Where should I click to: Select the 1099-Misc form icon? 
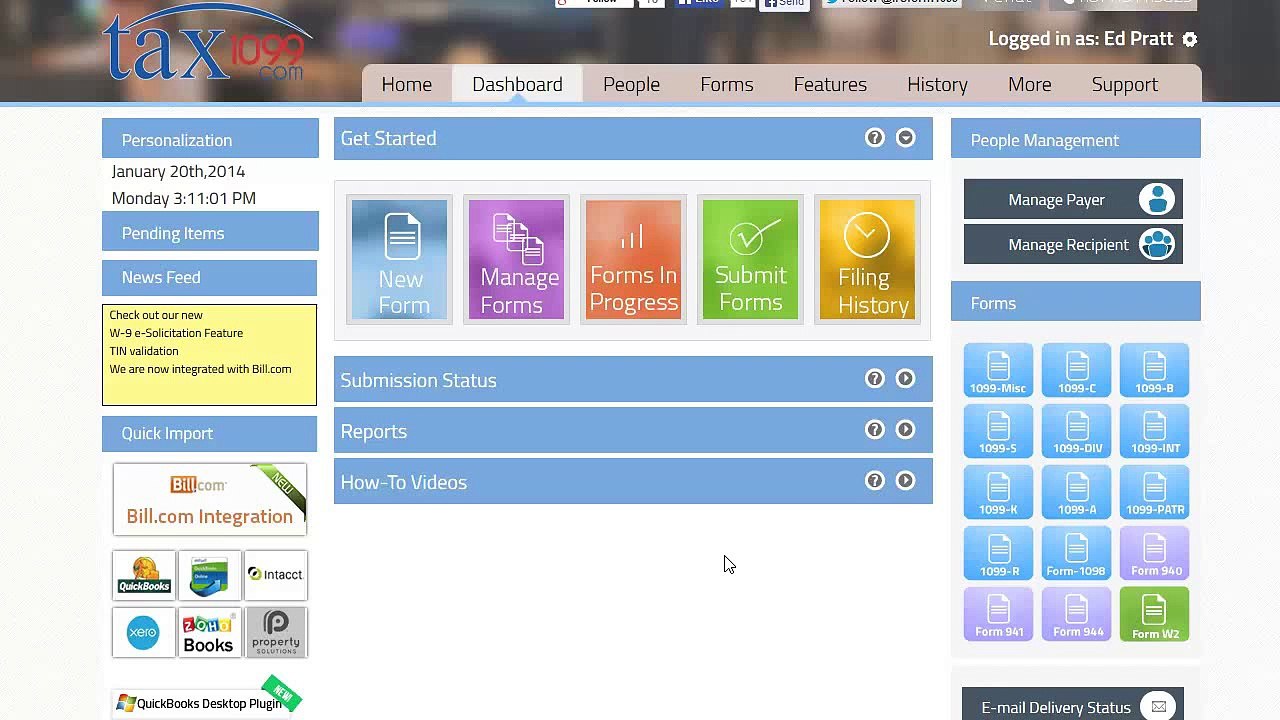998,370
